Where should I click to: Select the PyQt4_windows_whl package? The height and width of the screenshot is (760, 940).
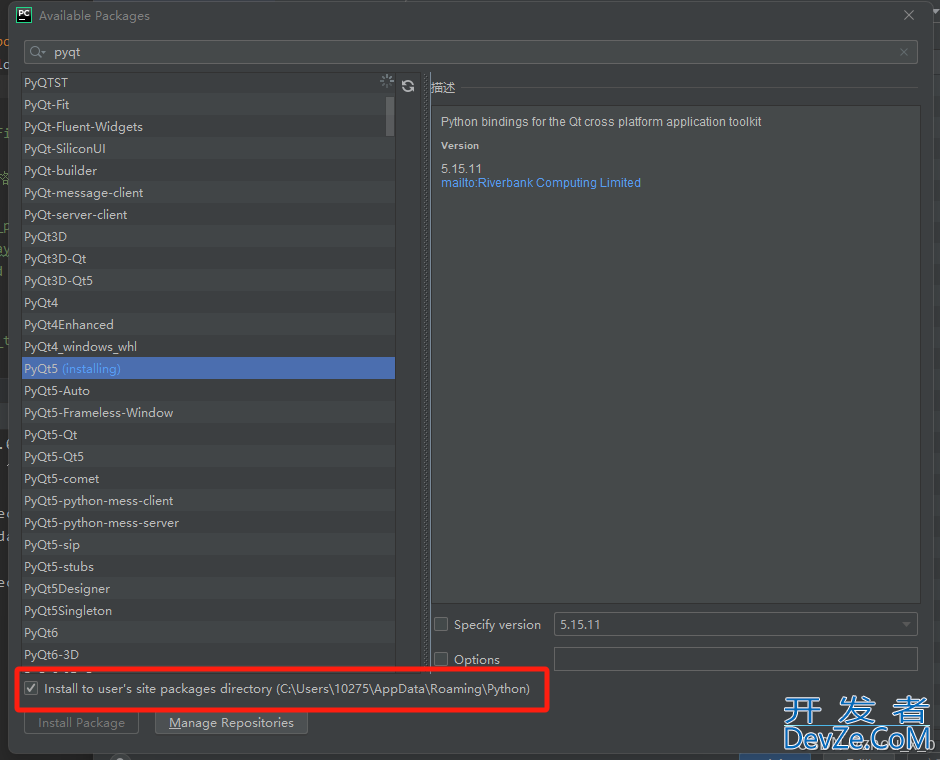tap(208, 346)
